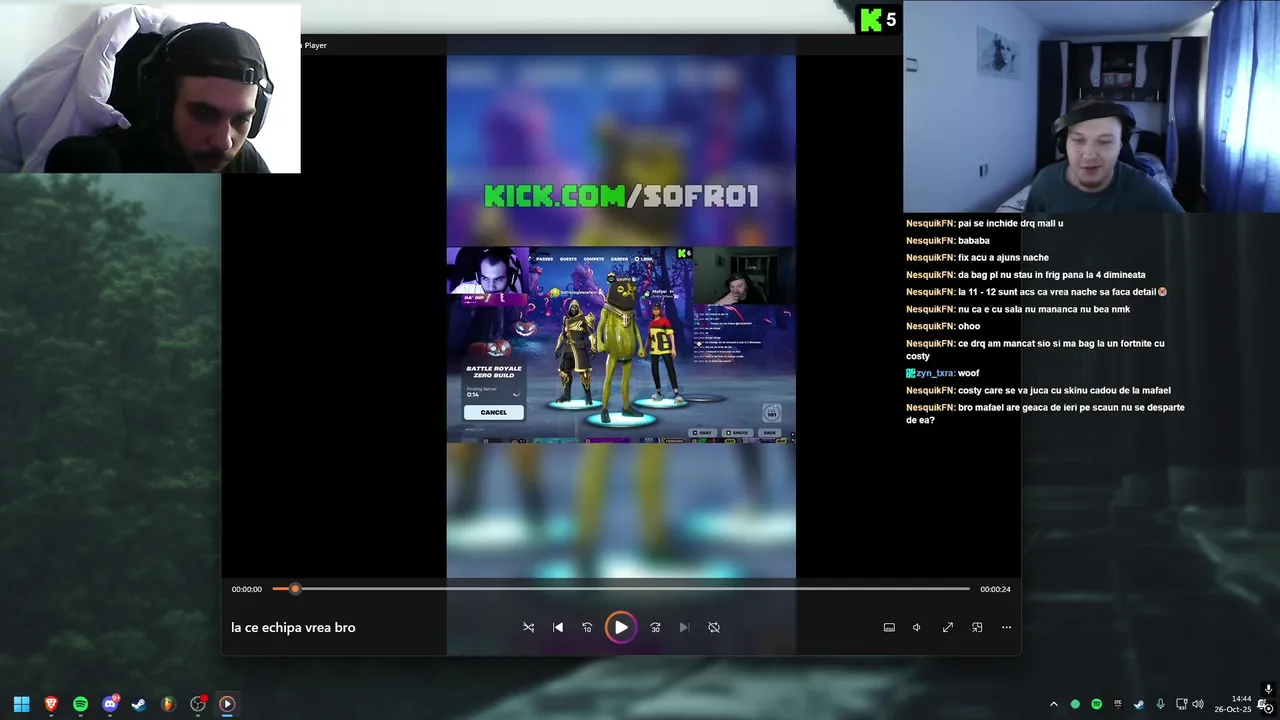Screen dimensions: 1280x720
Task: Click the Steam icon in the tray
Action: 1139,704
